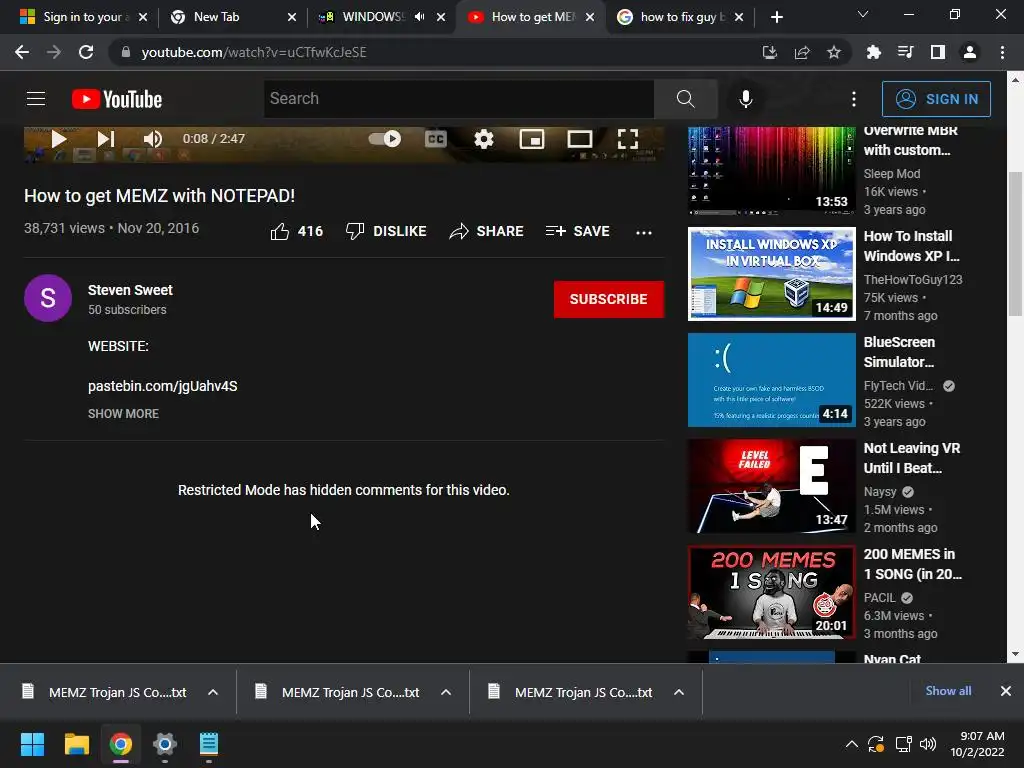Viewport: 1024px width, 768px height.
Task: Open Notepad from taskbar
Action: coord(208,744)
